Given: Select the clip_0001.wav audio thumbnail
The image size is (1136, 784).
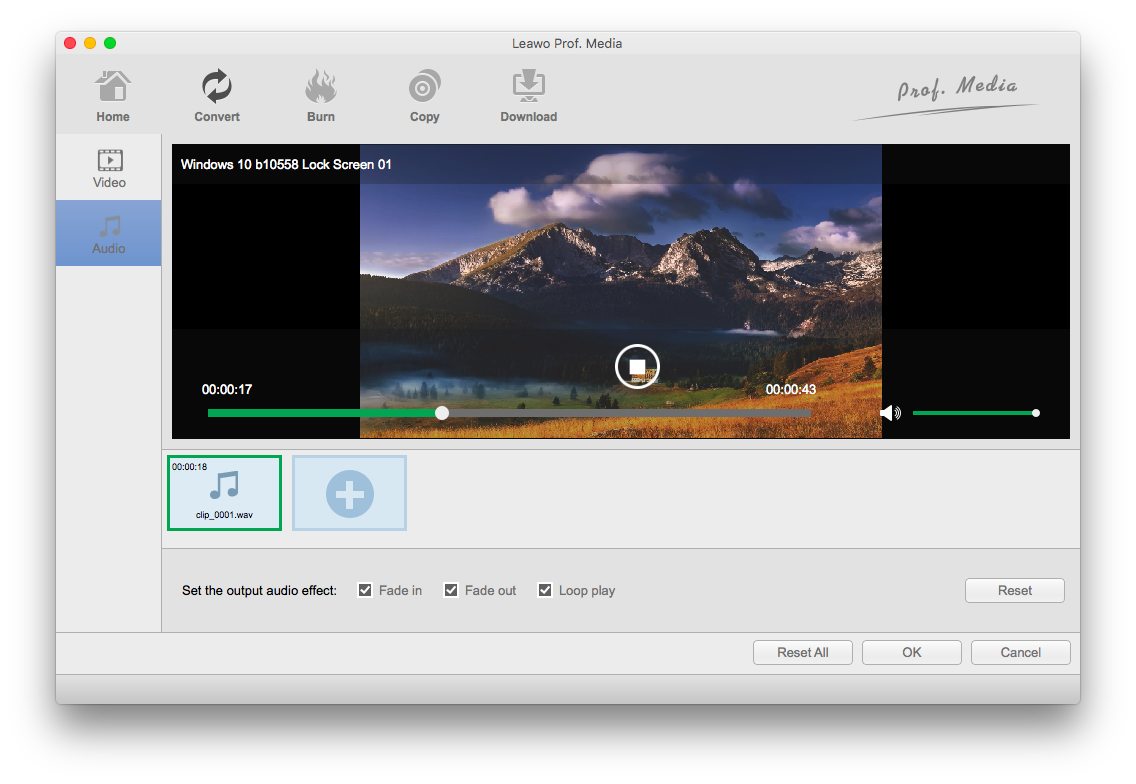Looking at the screenshot, I should pos(224,493).
